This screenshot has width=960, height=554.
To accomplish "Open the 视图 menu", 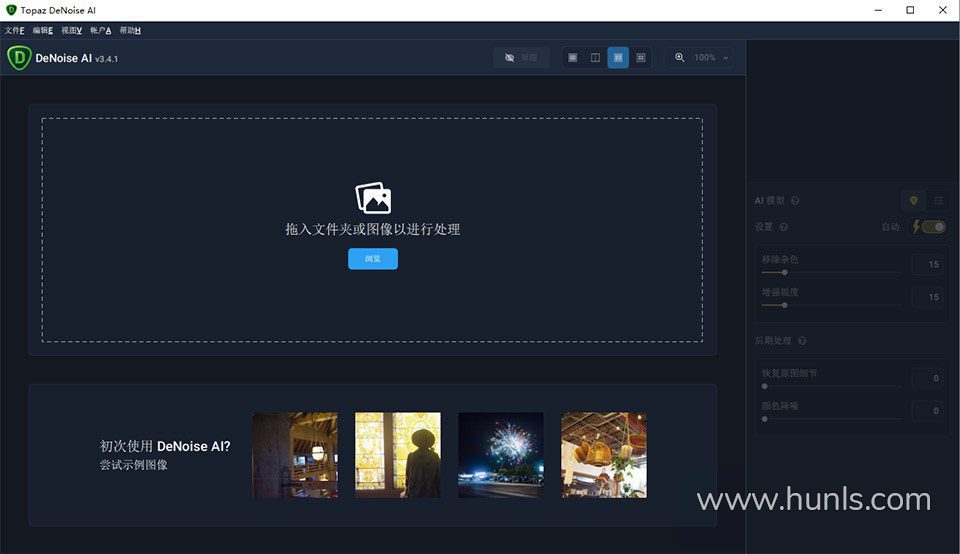I will point(72,31).
